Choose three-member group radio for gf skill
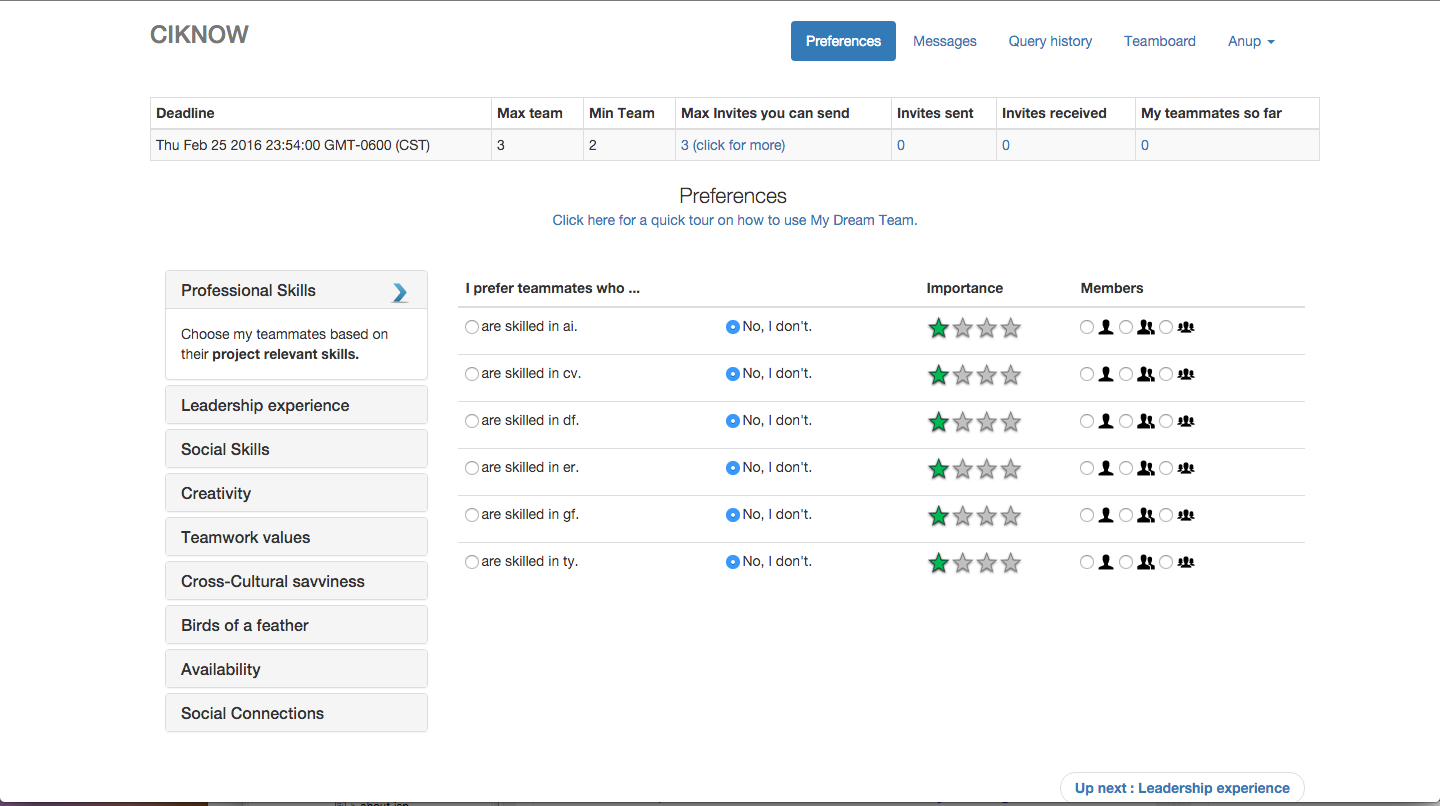The width and height of the screenshot is (1440, 806). tap(1166, 515)
